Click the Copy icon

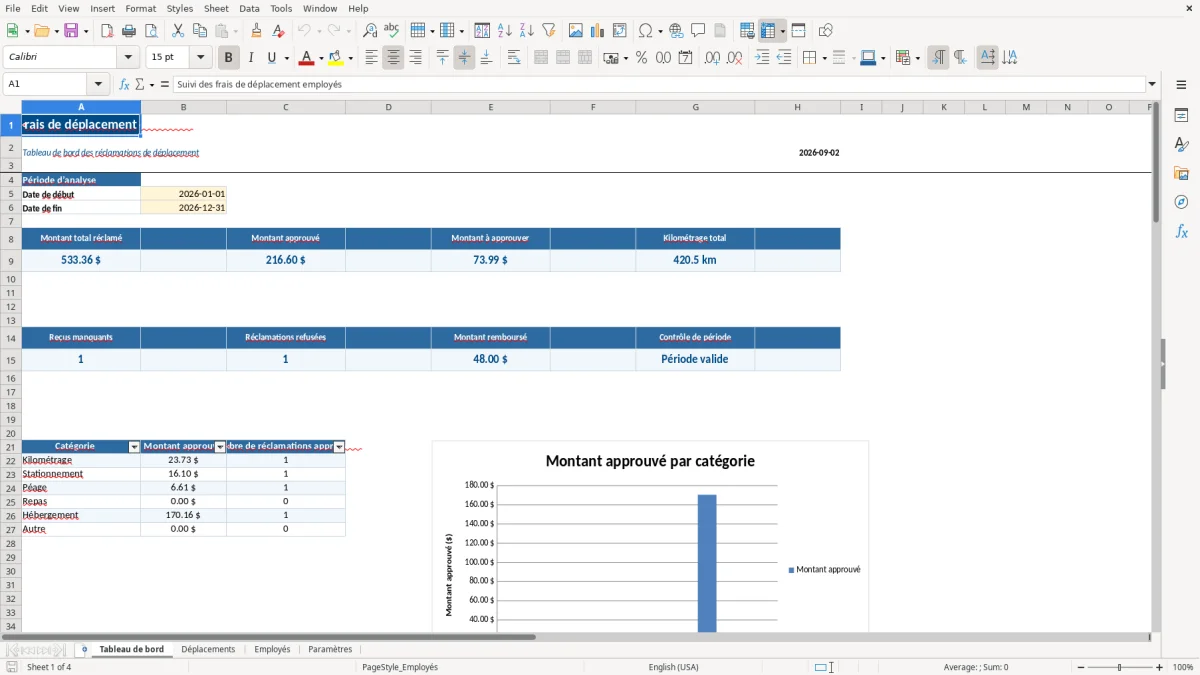tap(200, 31)
